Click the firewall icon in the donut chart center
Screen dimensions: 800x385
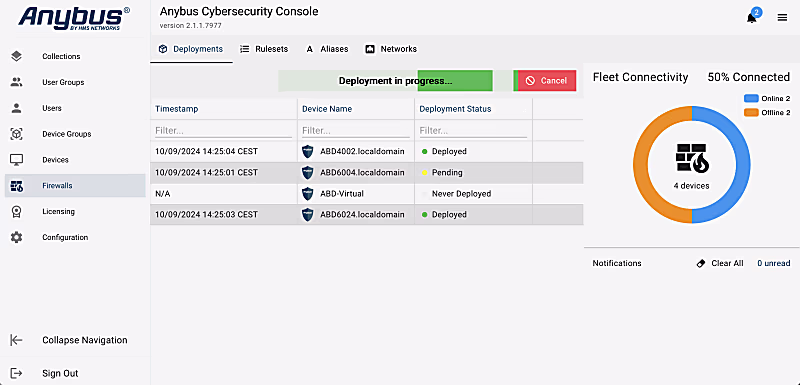click(691, 158)
